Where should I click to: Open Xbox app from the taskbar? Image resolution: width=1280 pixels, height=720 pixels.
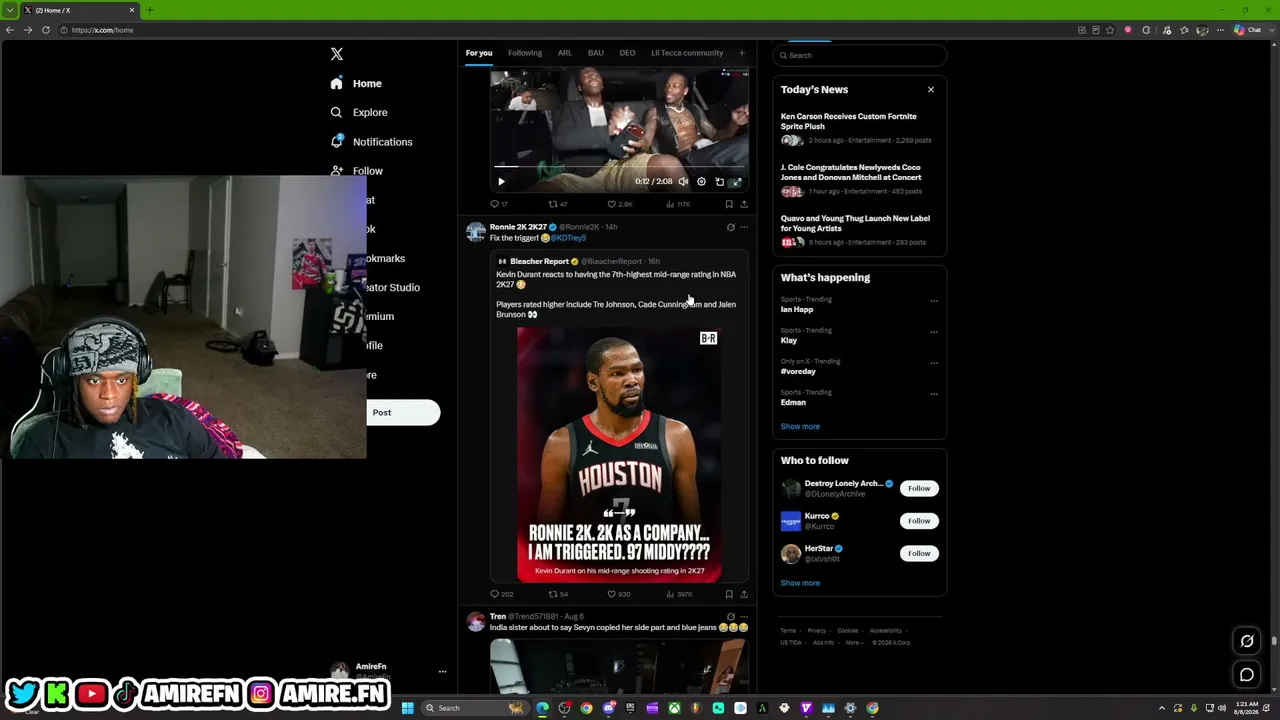[674, 708]
